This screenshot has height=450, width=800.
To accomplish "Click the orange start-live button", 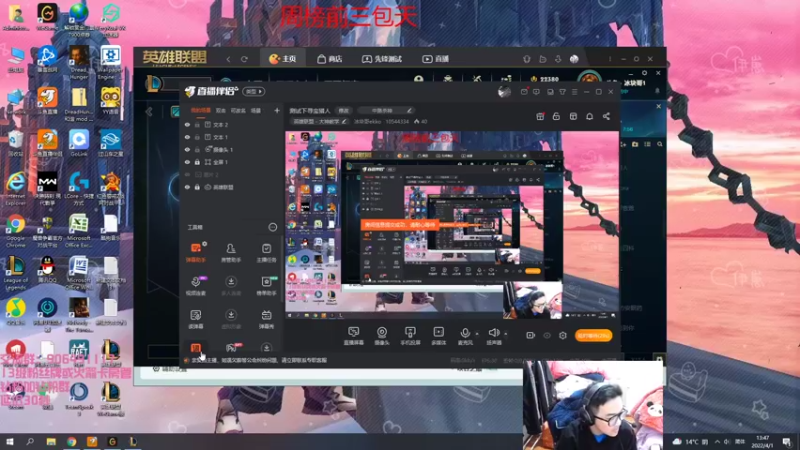I will pyautogui.click(x=593, y=335).
